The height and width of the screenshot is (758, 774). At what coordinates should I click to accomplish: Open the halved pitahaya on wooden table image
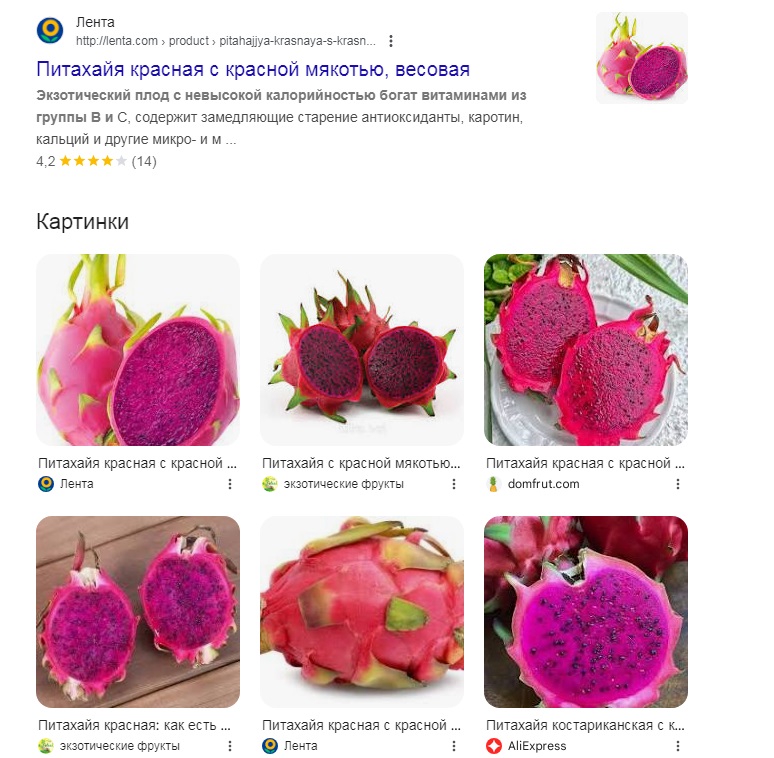click(x=138, y=612)
